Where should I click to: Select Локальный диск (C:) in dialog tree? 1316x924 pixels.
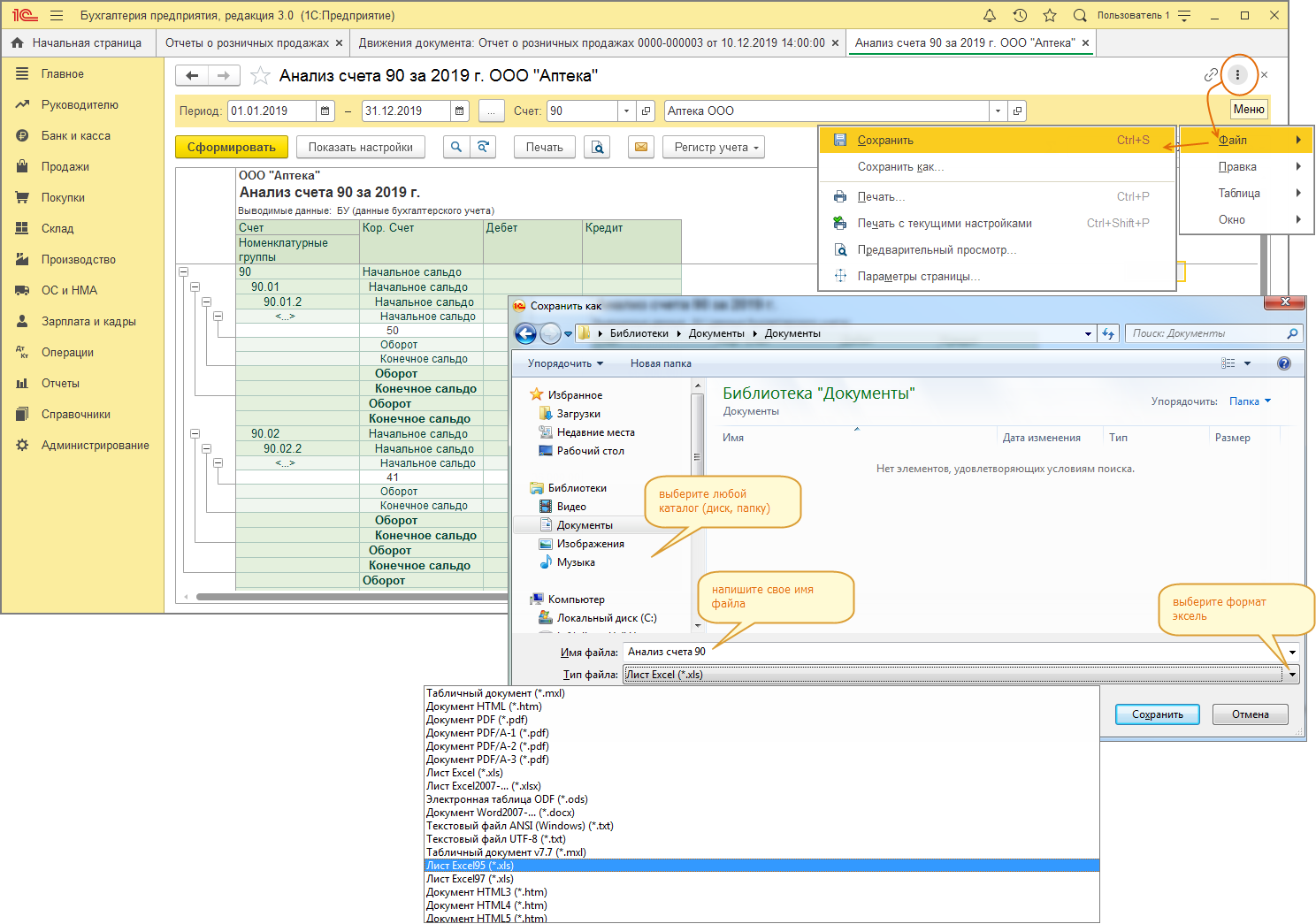[606, 618]
